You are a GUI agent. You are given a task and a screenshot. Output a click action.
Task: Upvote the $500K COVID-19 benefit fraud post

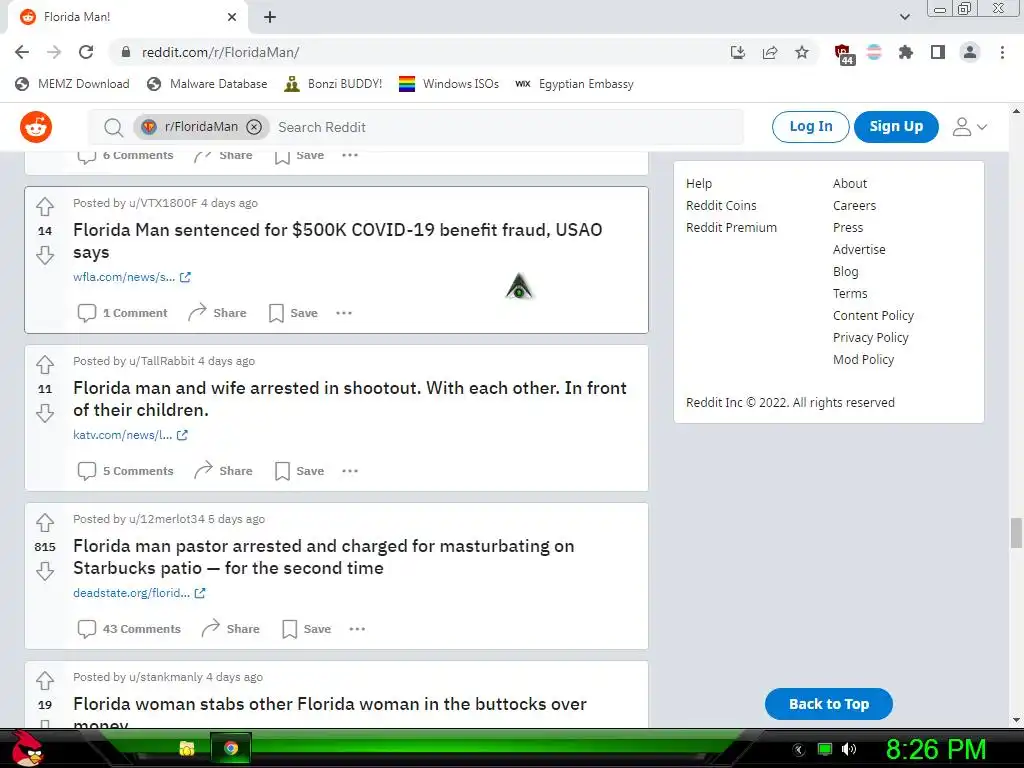point(45,206)
